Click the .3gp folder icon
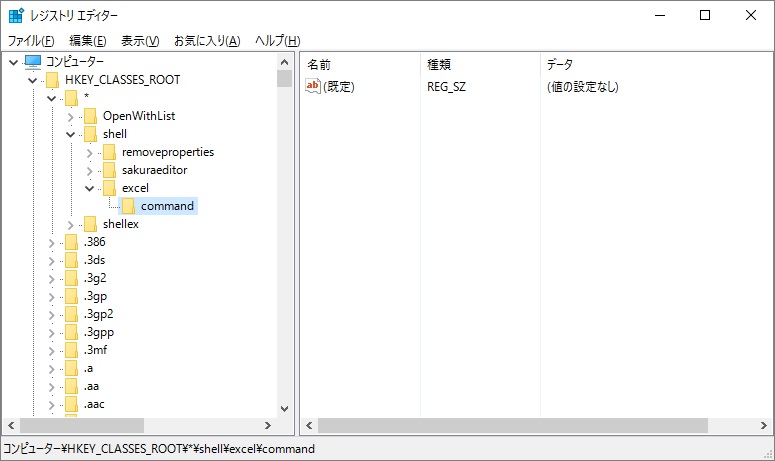This screenshot has width=775, height=461. click(72, 296)
